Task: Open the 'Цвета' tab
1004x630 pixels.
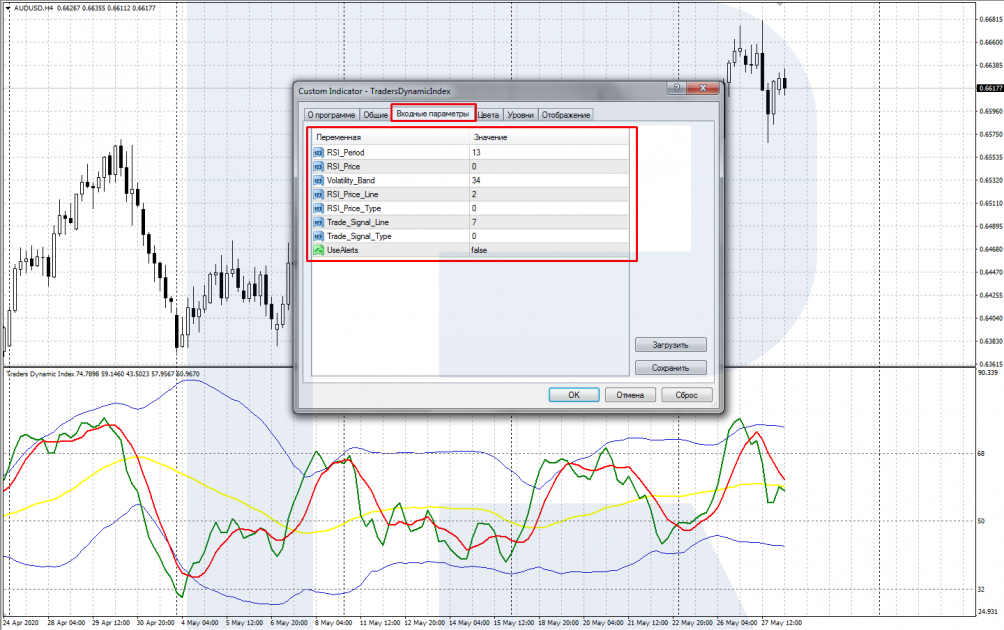Action: (488, 115)
